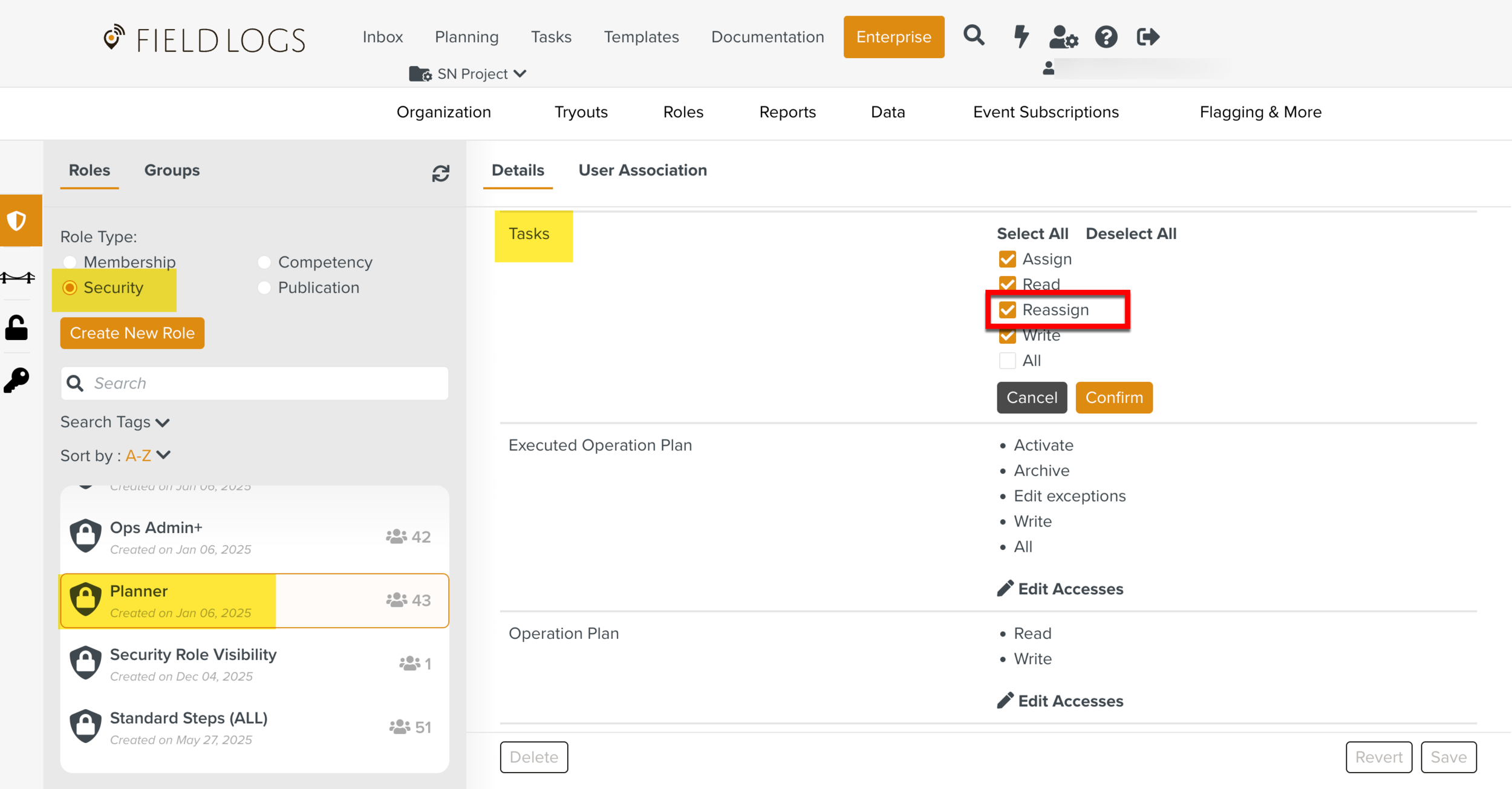Click the lightning bolt icon
Screen dimensions: 1512x789
point(1022,36)
